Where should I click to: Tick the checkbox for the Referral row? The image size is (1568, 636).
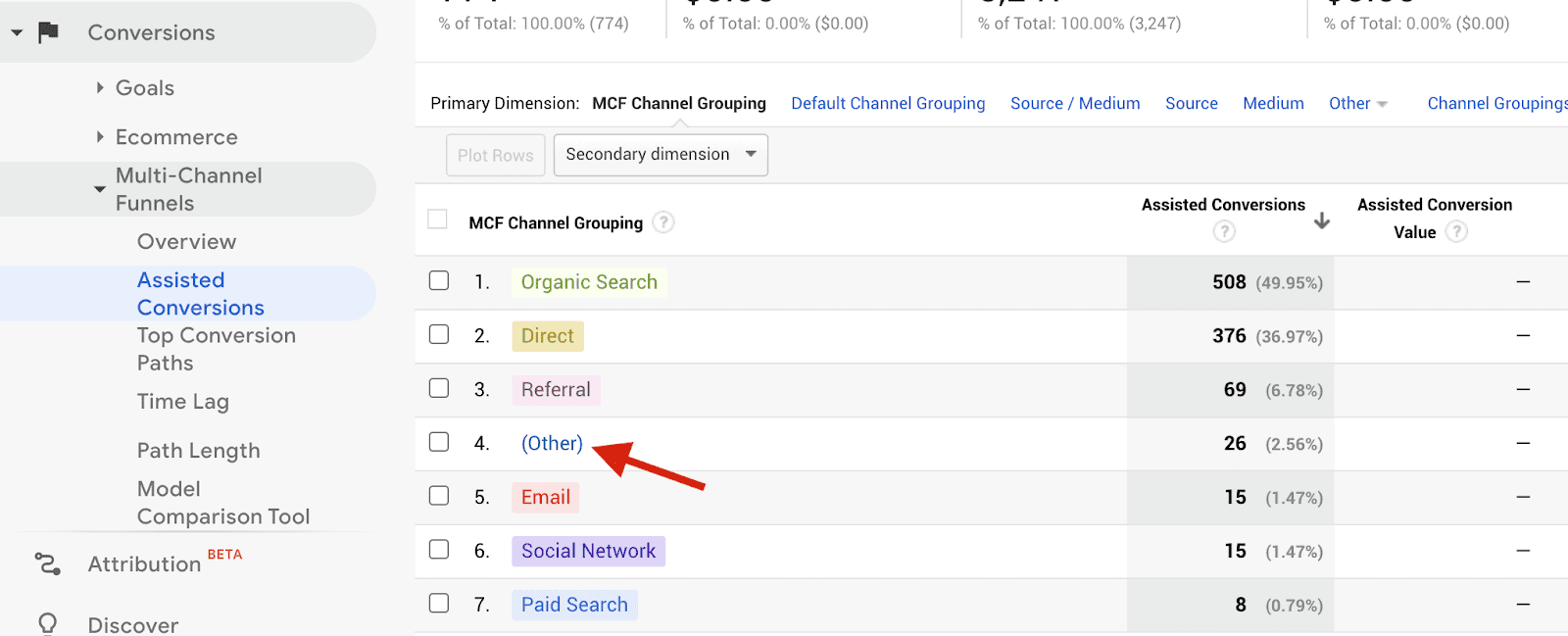439,388
